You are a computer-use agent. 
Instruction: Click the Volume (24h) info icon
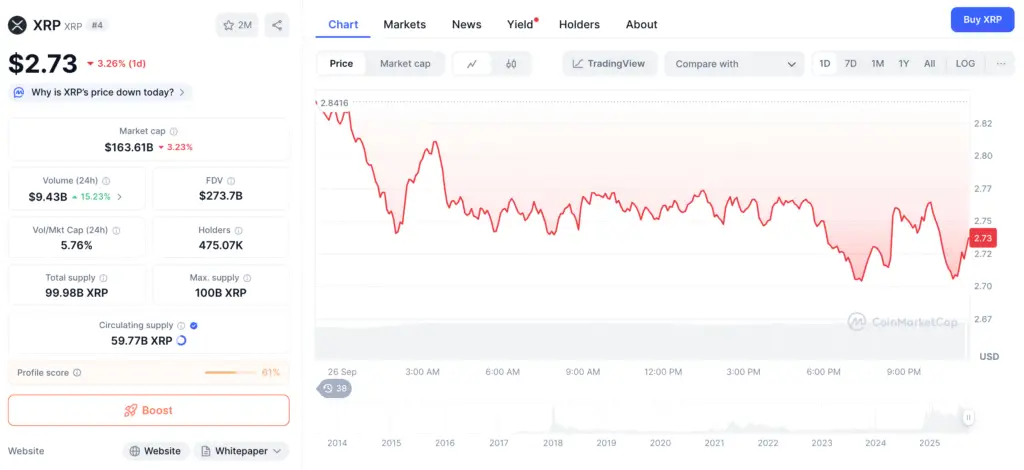pos(106,181)
